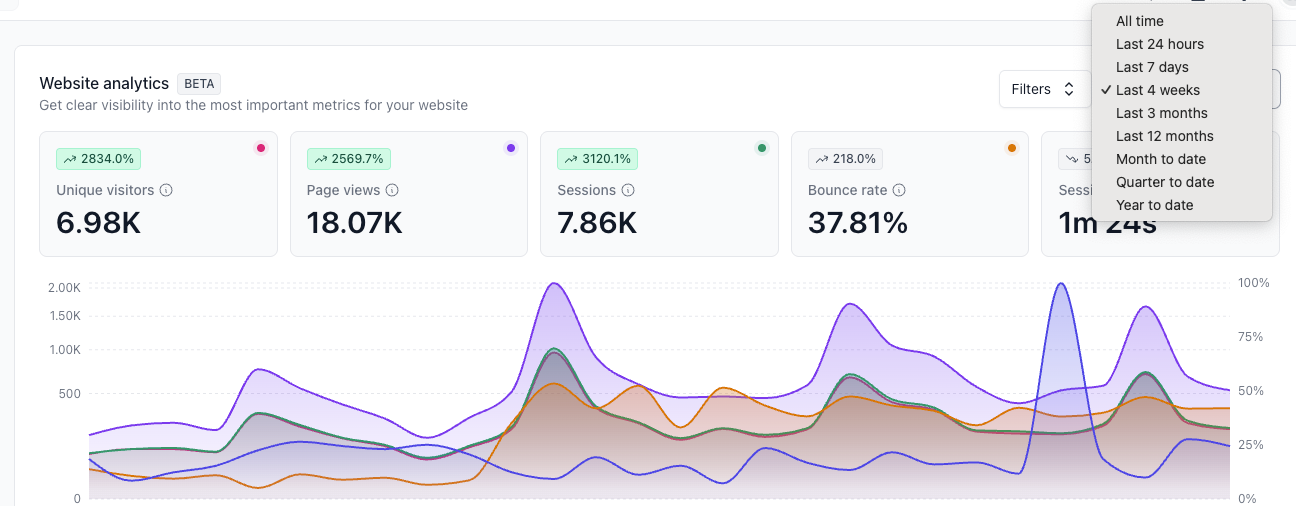
Task: Click the 218.0% bounce rate trend badge
Action: (845, 158)
